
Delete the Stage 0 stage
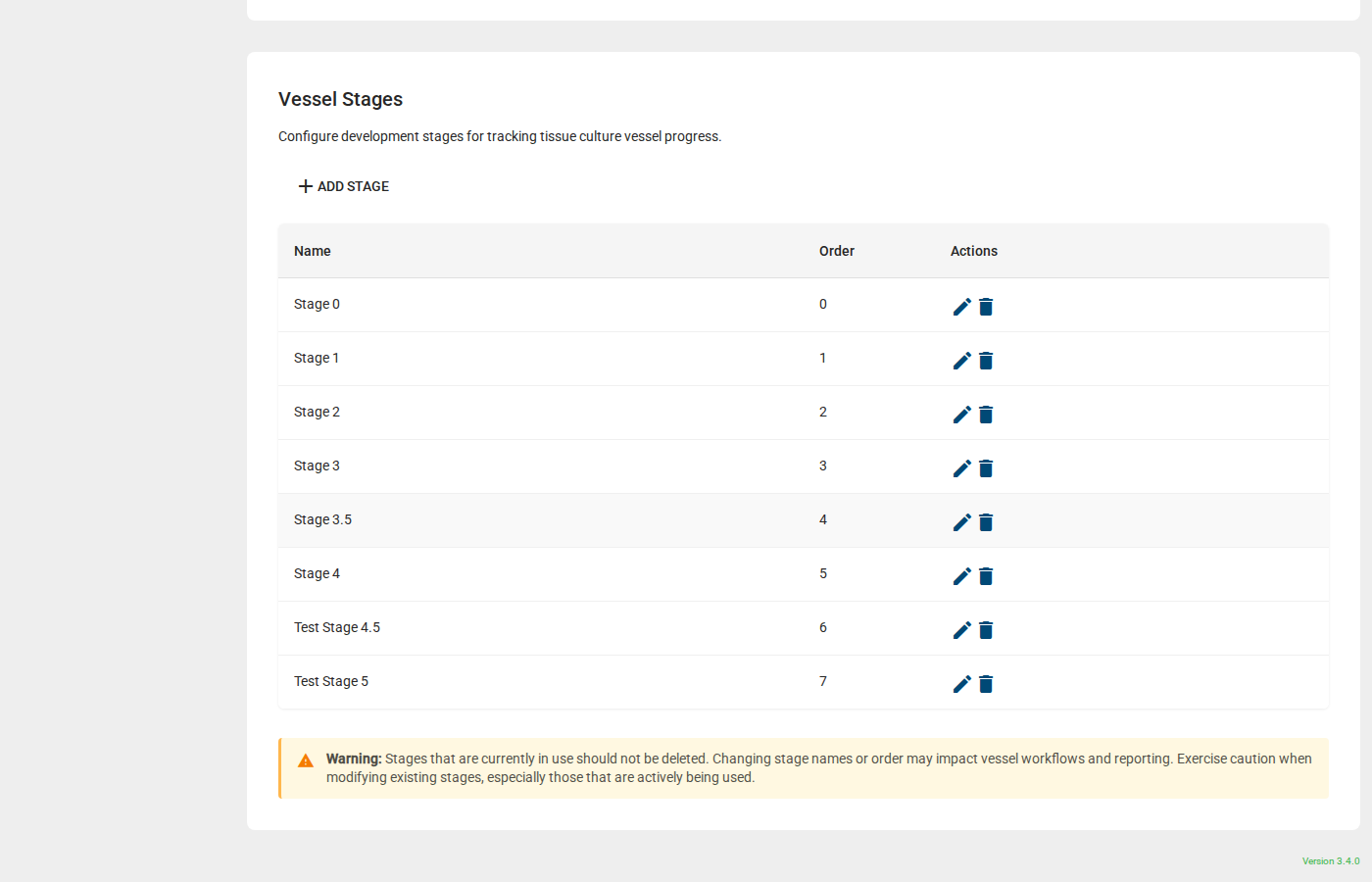coord(986,306)
